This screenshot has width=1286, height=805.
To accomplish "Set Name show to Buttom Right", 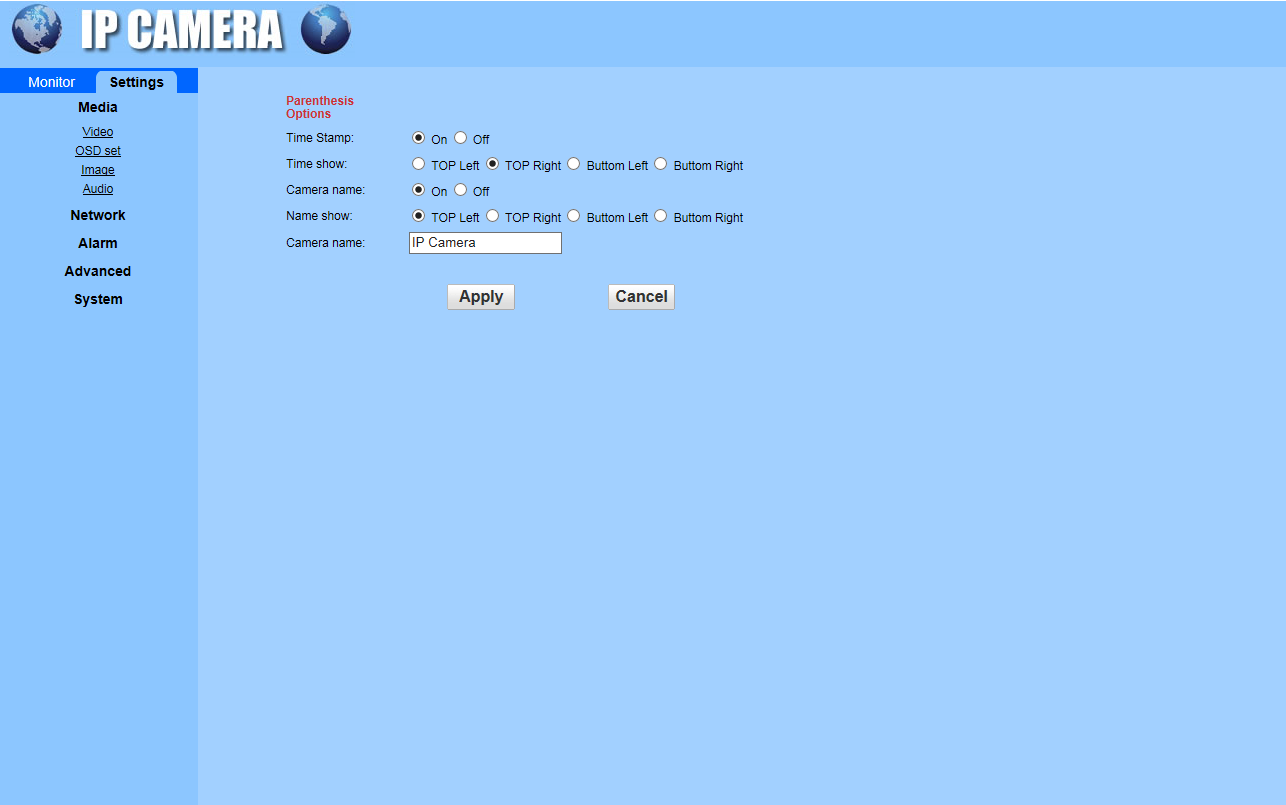I will (661, 216).
